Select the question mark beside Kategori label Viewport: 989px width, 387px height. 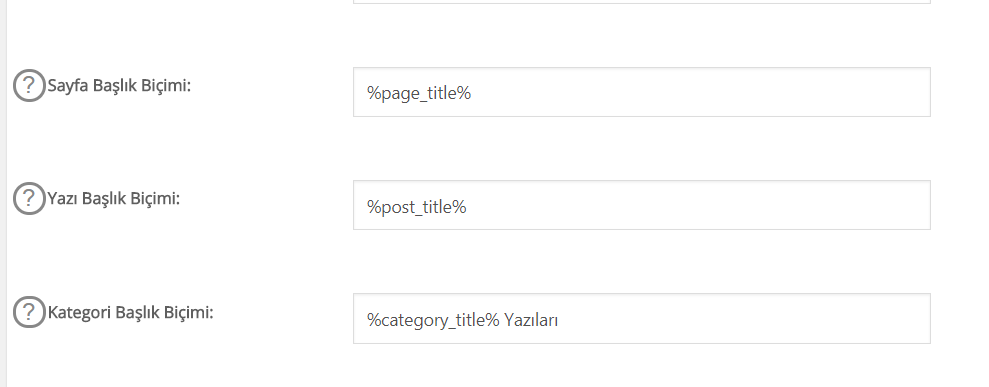click(29, 312)
